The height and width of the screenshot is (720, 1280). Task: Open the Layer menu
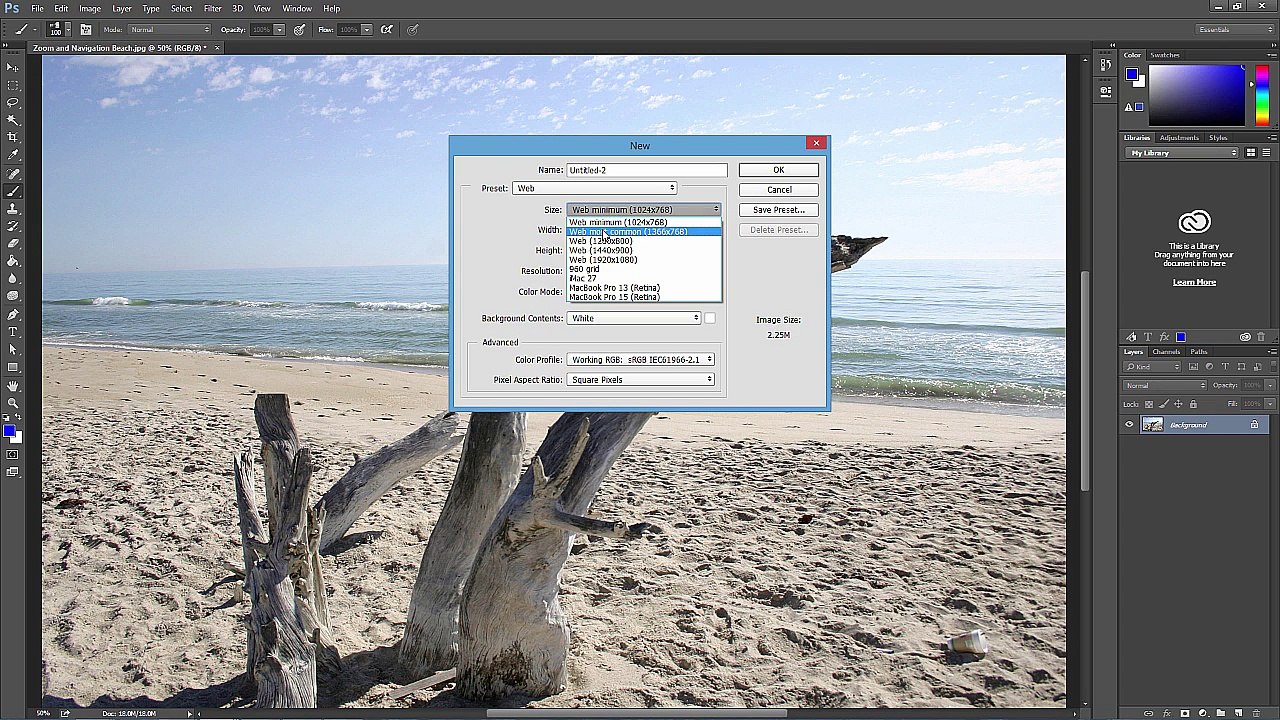[x=121, y=8]
